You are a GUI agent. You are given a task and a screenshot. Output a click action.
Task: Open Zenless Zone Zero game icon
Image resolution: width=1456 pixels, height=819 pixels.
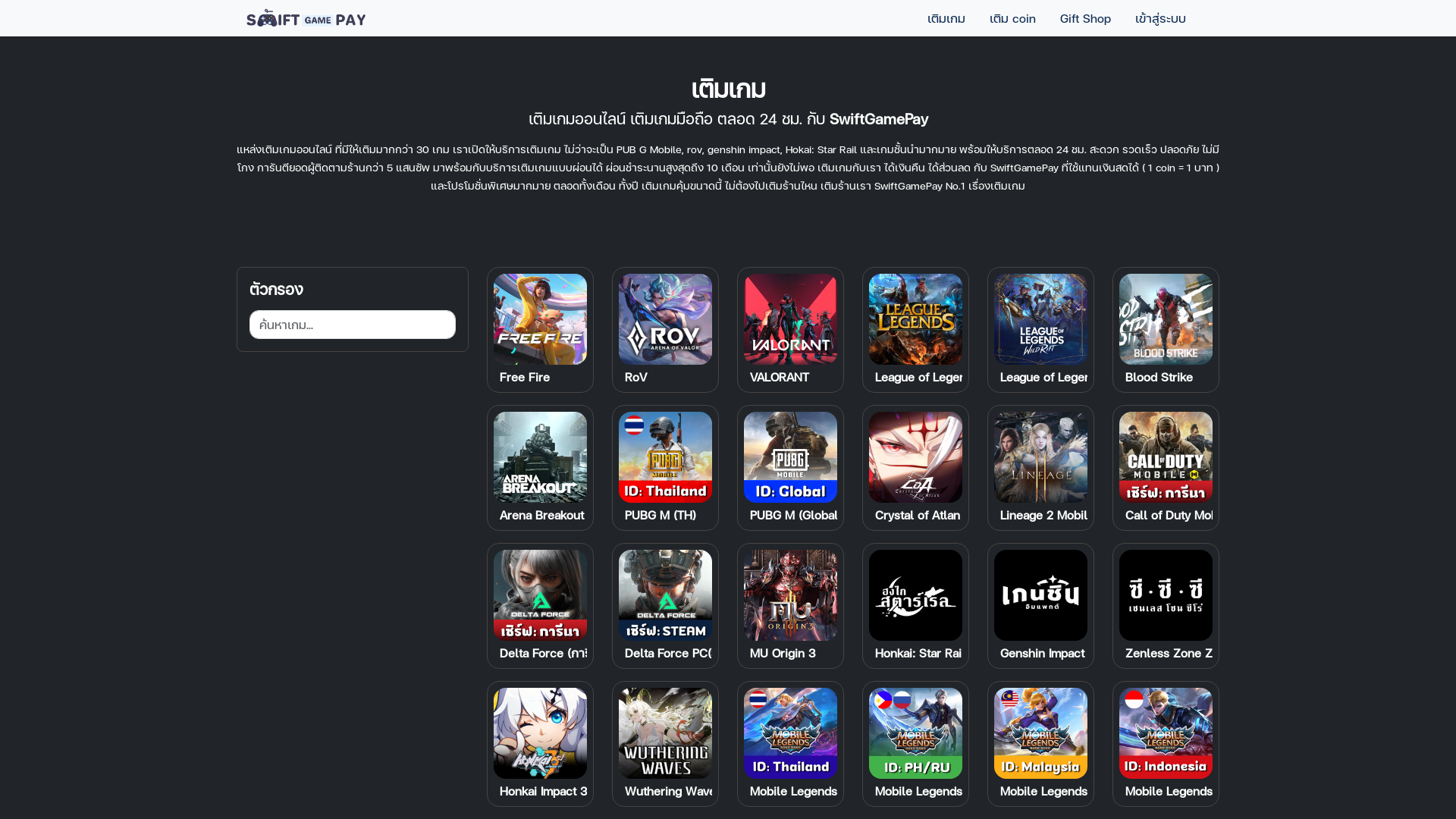point(1166,595)
